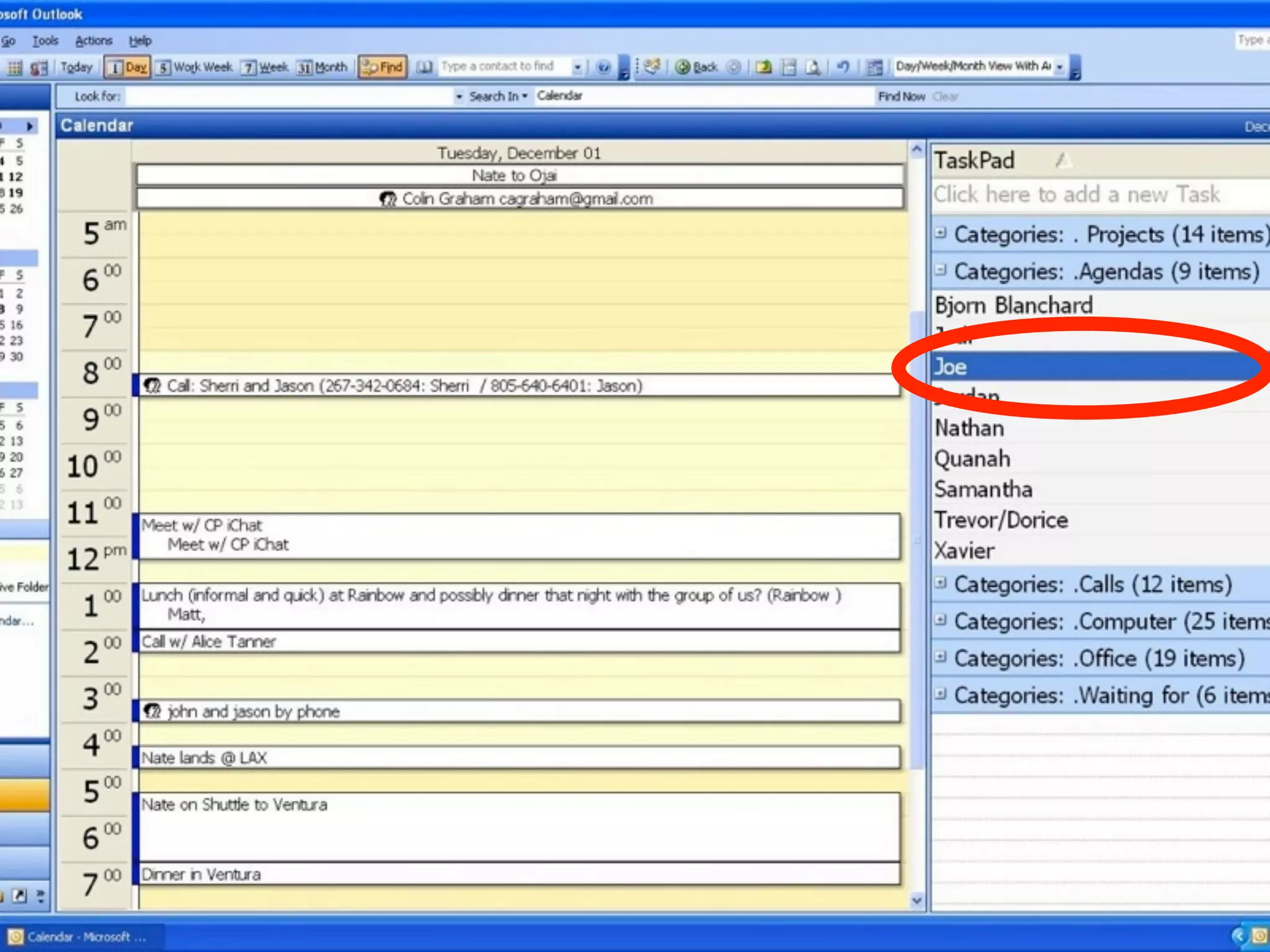Expand the Projects category group
Screen dimensions: 1270x952
941,233
